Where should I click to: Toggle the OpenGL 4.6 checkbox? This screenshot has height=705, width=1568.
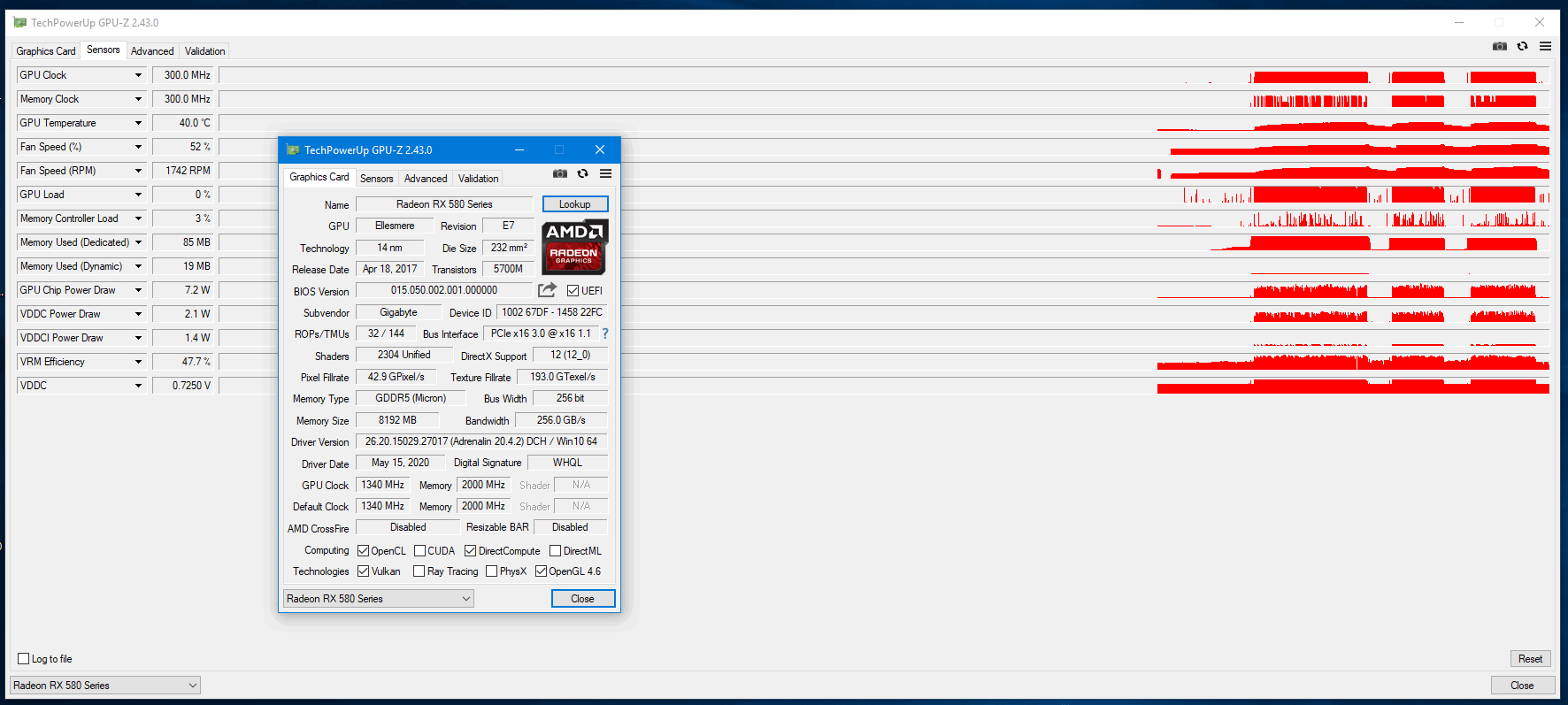pos(541,571)
